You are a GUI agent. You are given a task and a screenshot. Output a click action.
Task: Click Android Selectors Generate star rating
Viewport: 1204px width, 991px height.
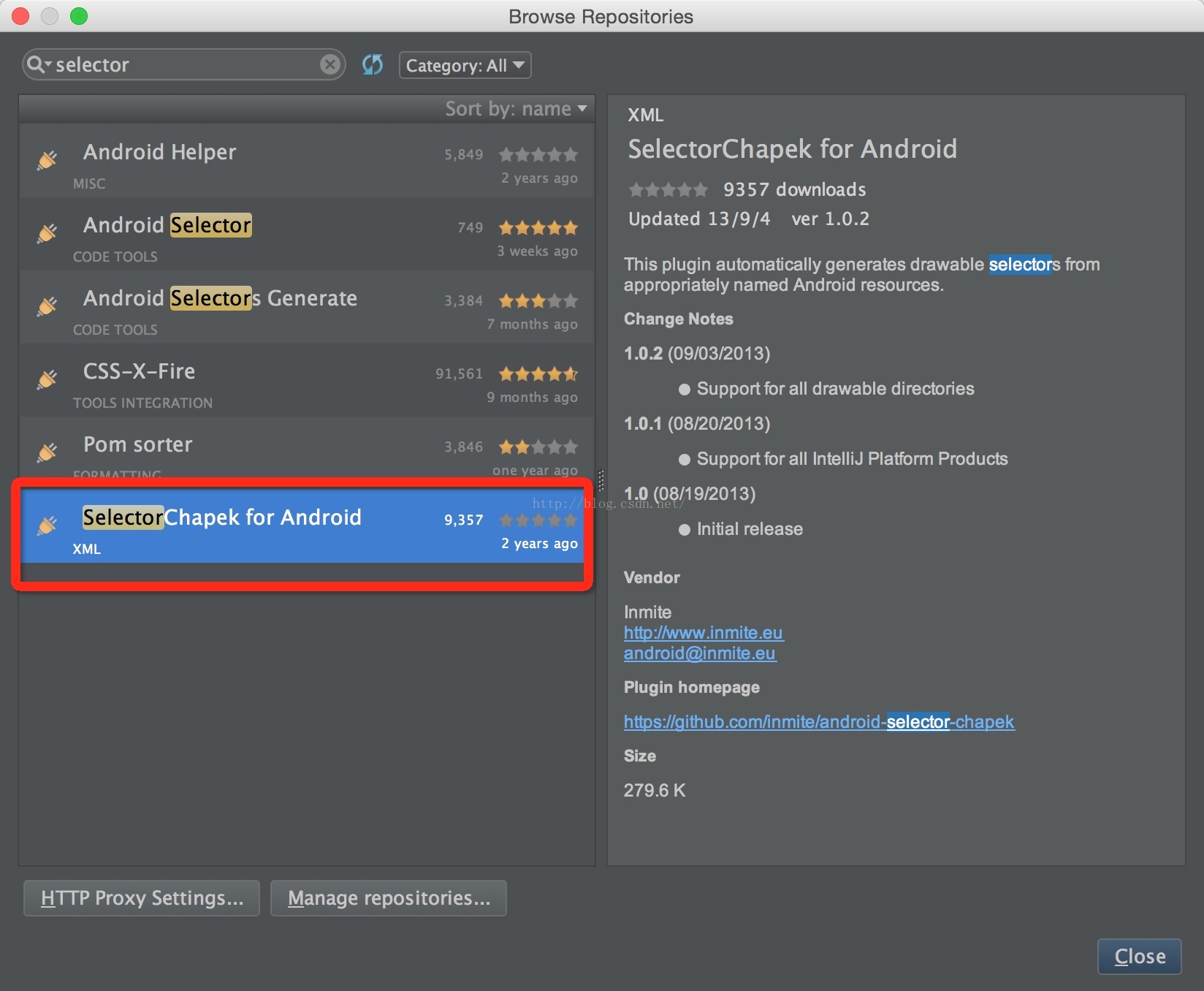[538, 300]
